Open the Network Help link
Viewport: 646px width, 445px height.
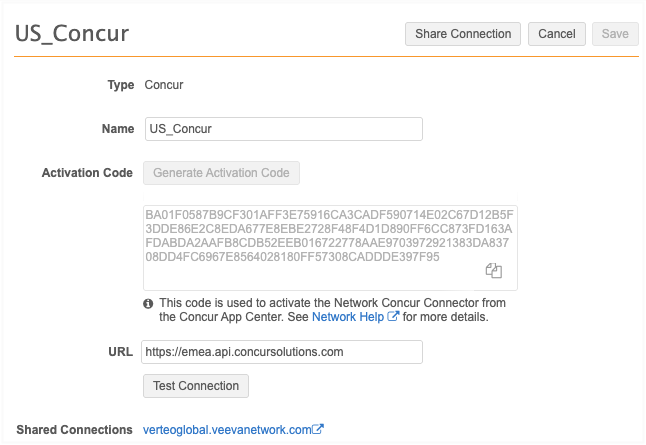[x=348, y=317]
